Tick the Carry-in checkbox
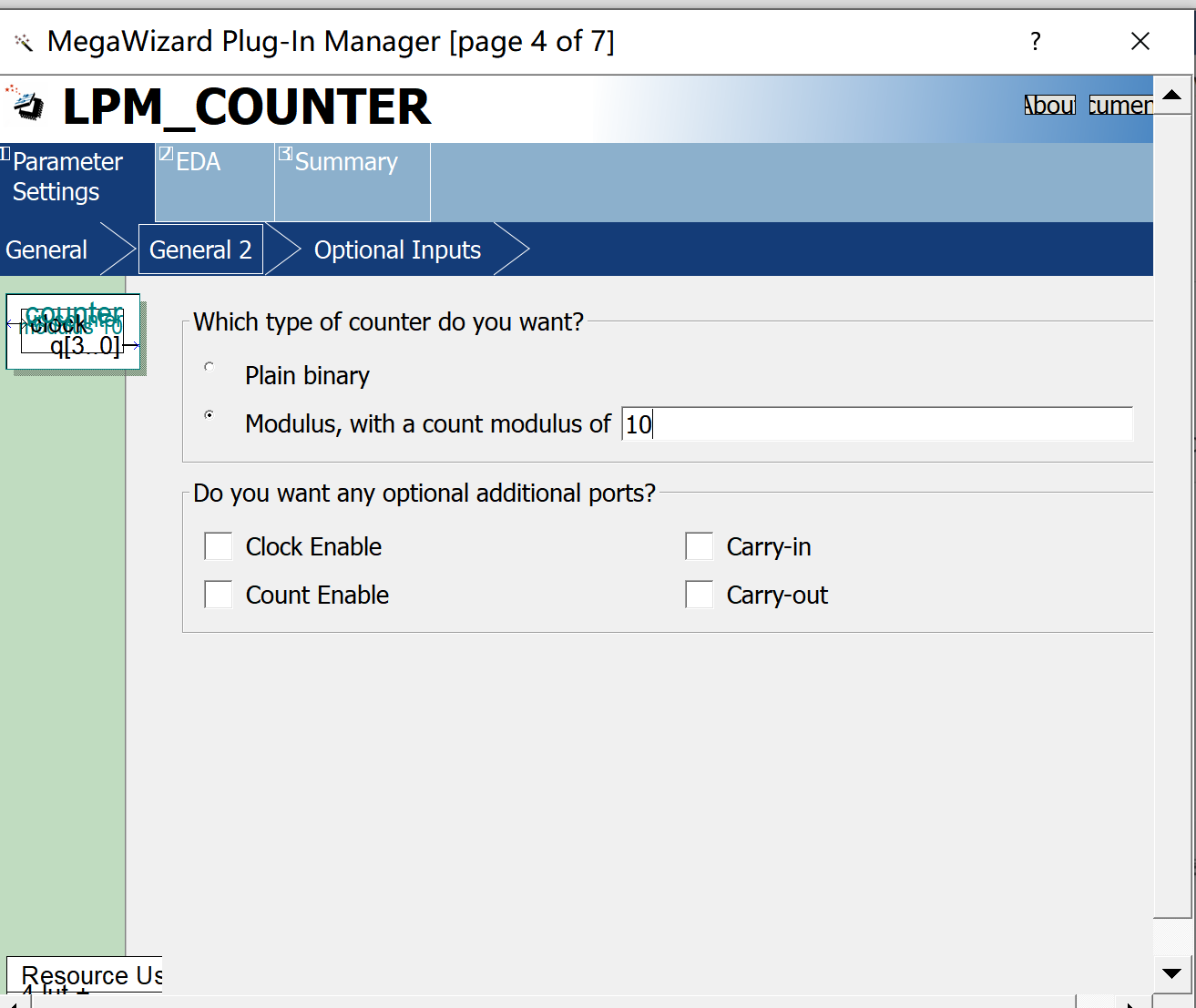 pyautogui.click(x=700, y=546)
